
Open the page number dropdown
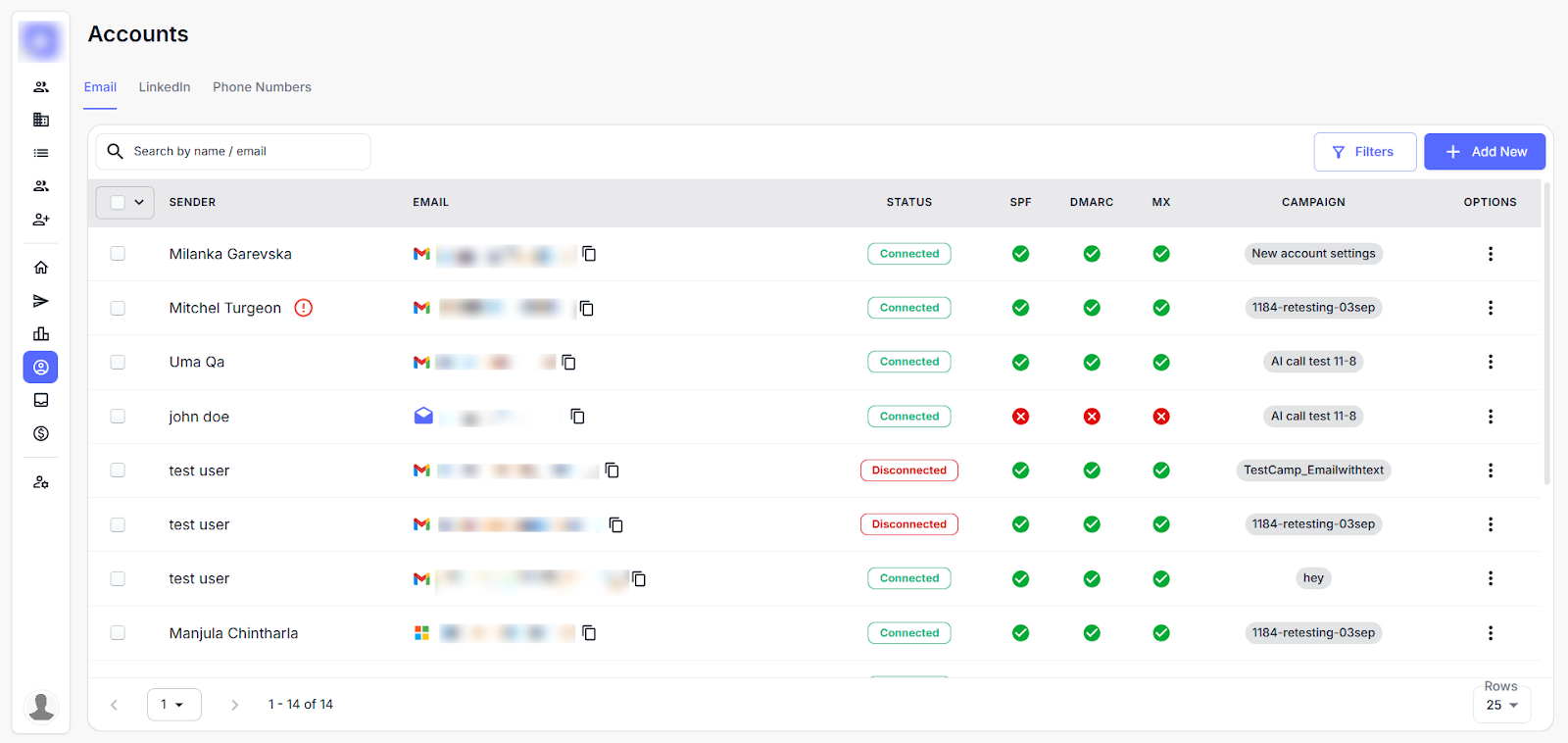[173, 705]
